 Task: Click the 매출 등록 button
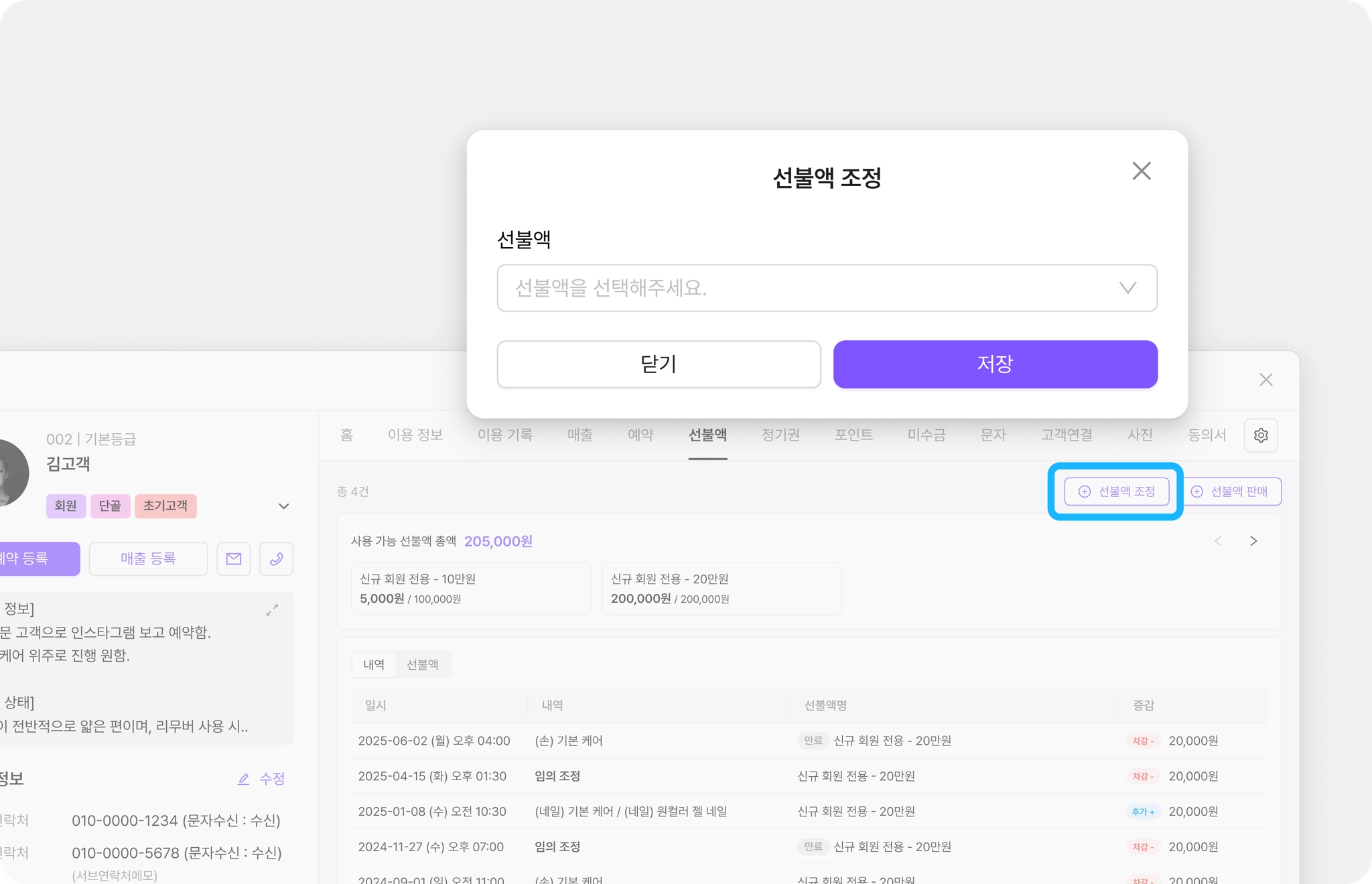tap(148, 559)
